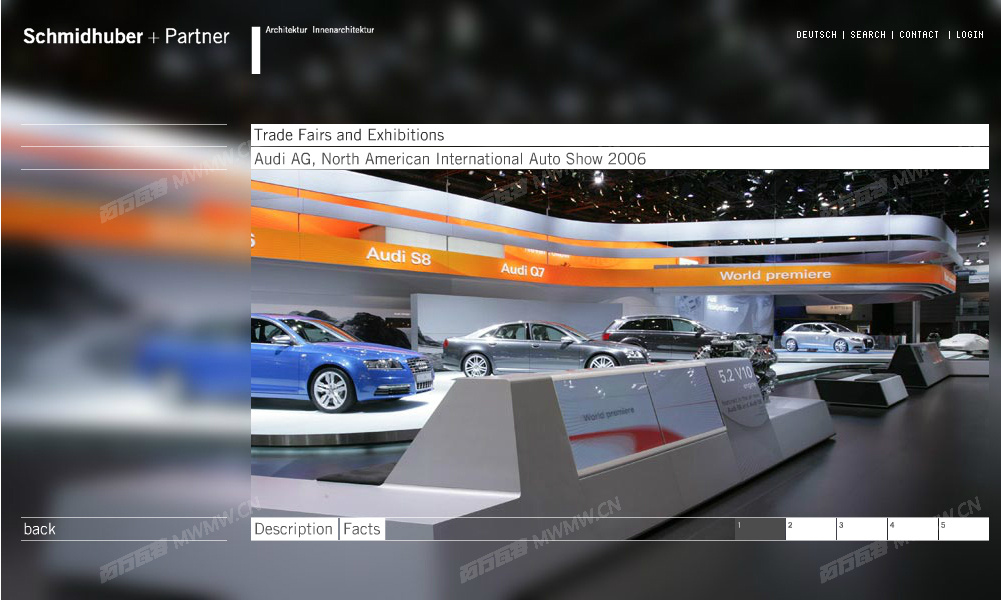Select image page 1
Image resolution: width=1001 pixels, height=600 pixels.
coord(760,529)
